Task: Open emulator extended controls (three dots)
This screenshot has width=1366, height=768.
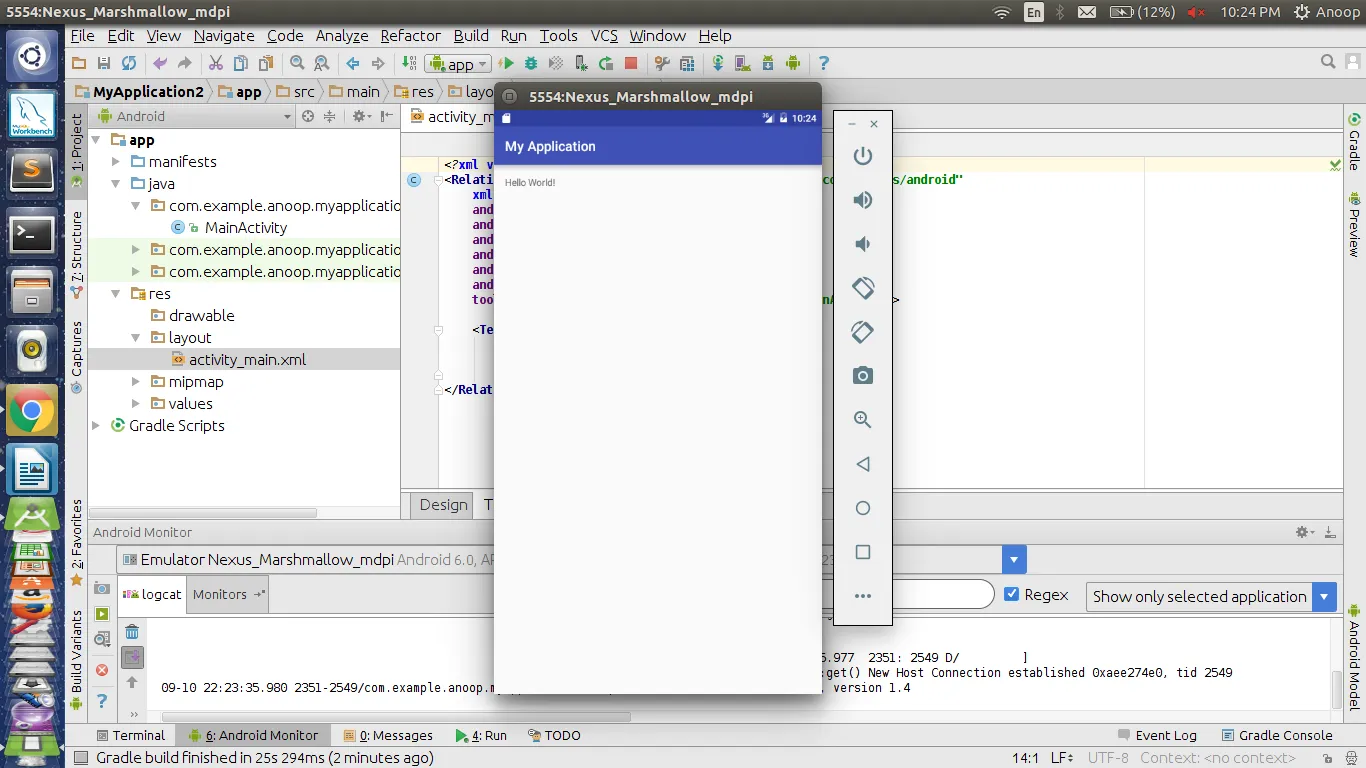Action: 862,596
